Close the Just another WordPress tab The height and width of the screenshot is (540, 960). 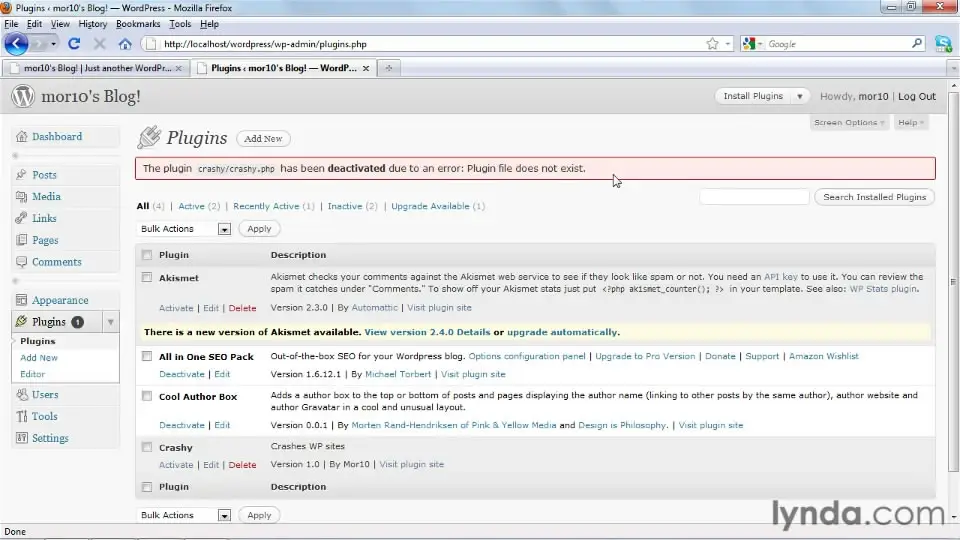(178, 68)
